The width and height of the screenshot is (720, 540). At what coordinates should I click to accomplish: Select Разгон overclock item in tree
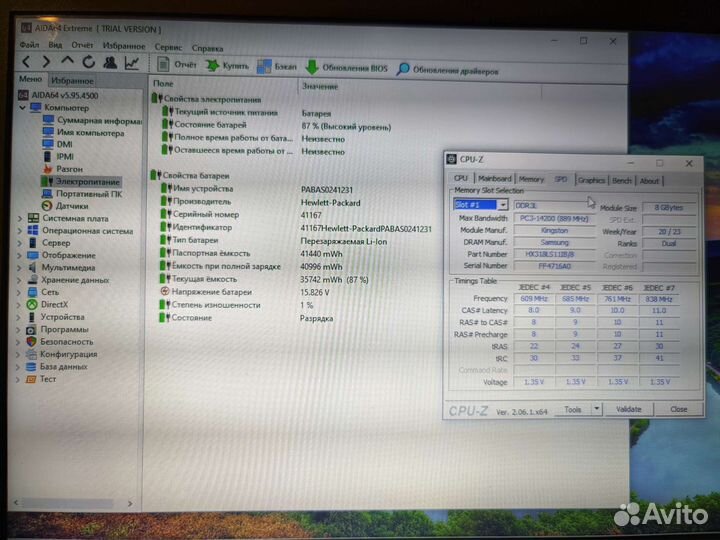coord(69,169)
